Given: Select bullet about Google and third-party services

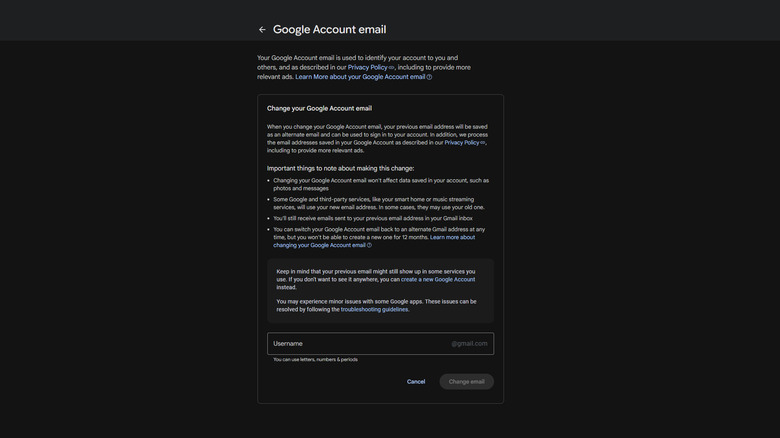Looking at the screenshot, I should [x=379, y=203].
